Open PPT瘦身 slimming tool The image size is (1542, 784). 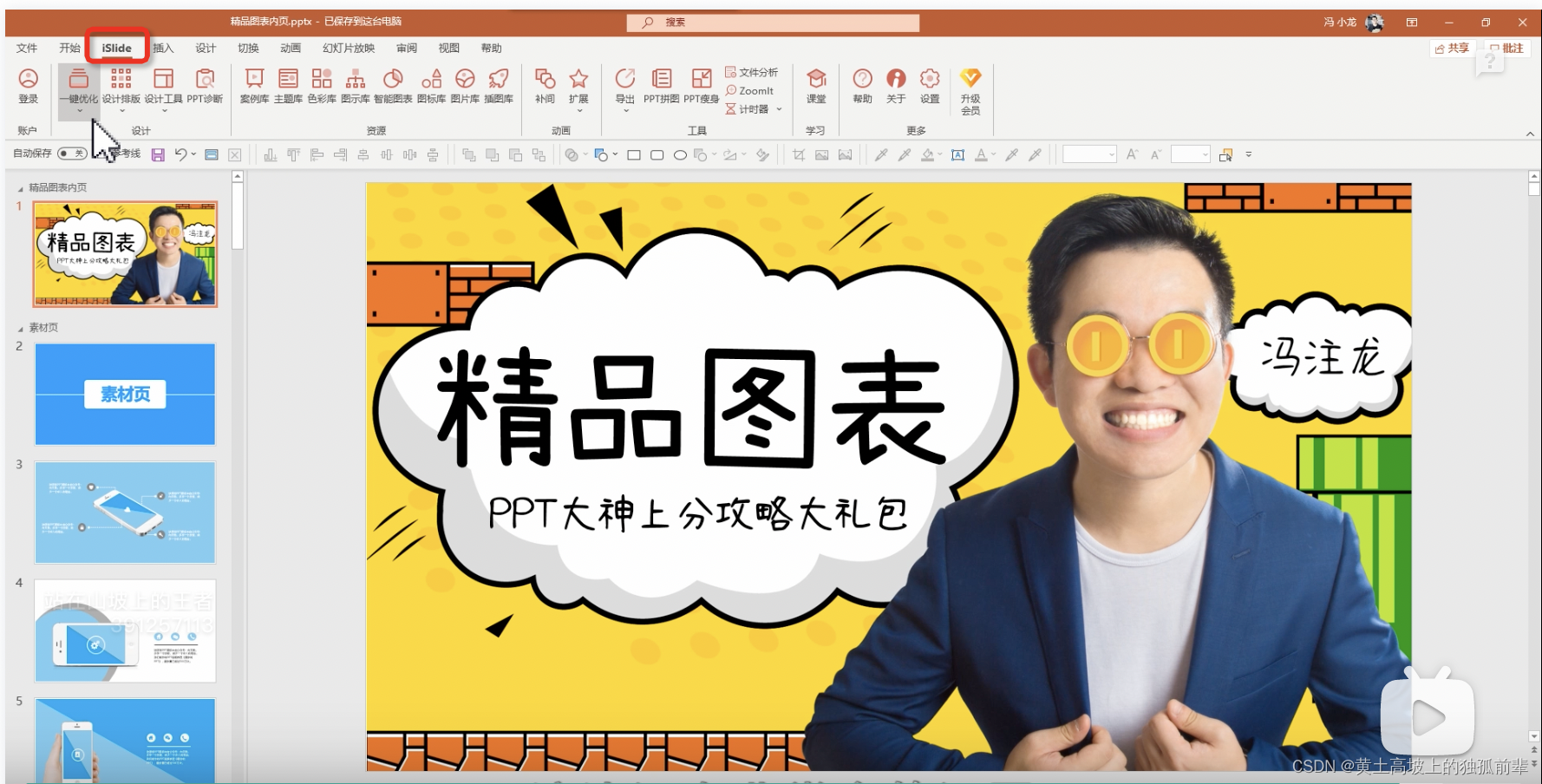[701, 86]
